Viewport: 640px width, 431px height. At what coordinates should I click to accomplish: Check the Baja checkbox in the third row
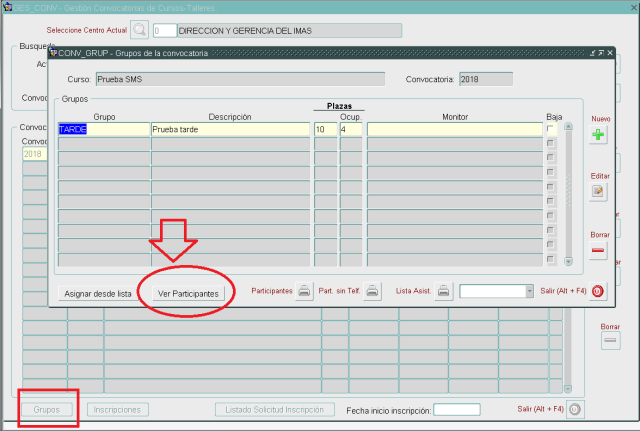point(551,158)
